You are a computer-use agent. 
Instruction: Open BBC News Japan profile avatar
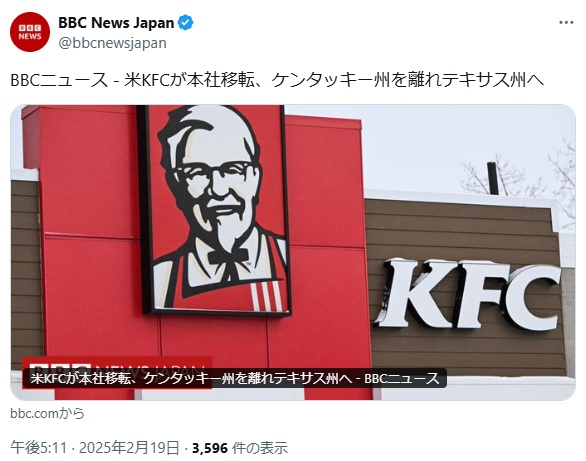30,32
